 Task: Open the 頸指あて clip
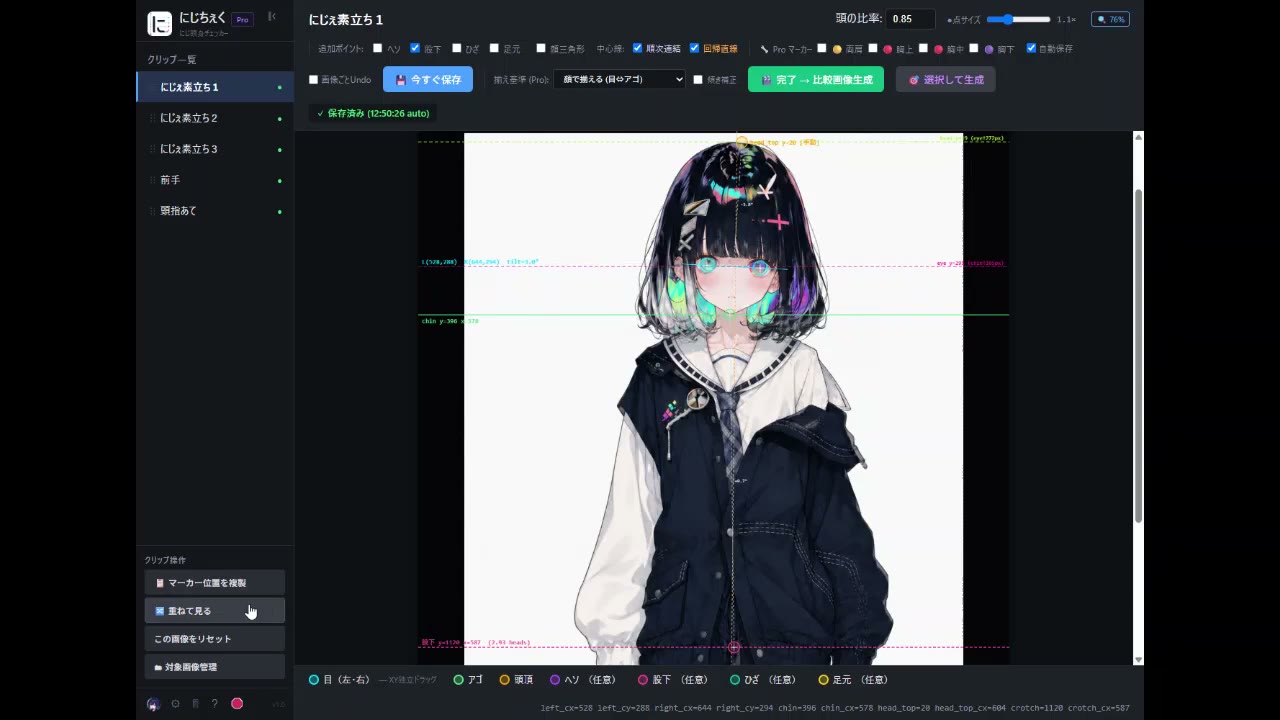point(214,211)
